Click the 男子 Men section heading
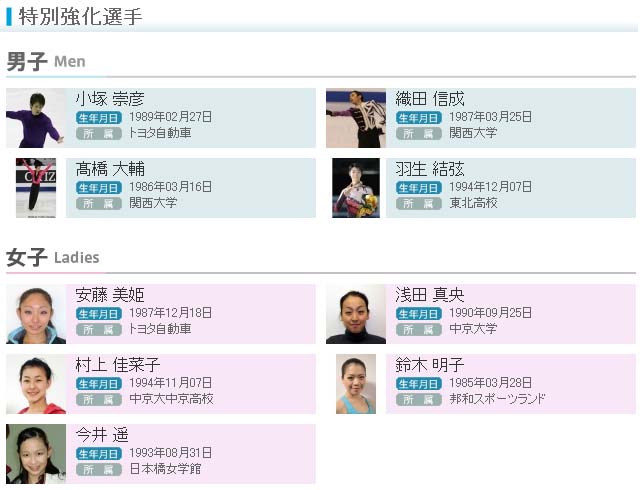 tap(46, 62)
